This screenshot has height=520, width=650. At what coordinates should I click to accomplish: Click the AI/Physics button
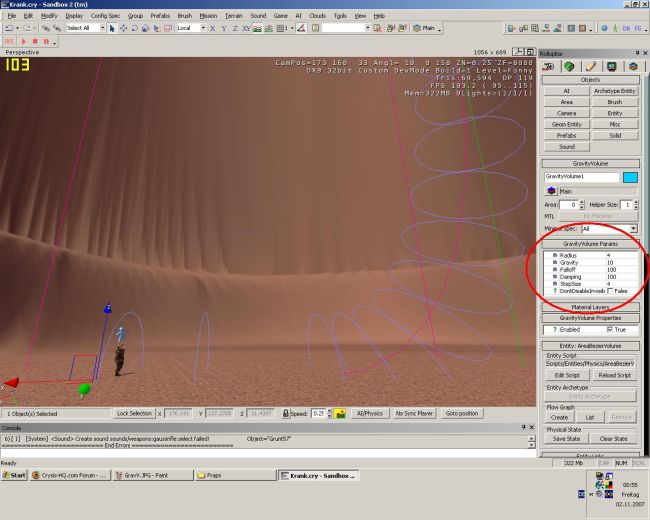click(369, 413)
